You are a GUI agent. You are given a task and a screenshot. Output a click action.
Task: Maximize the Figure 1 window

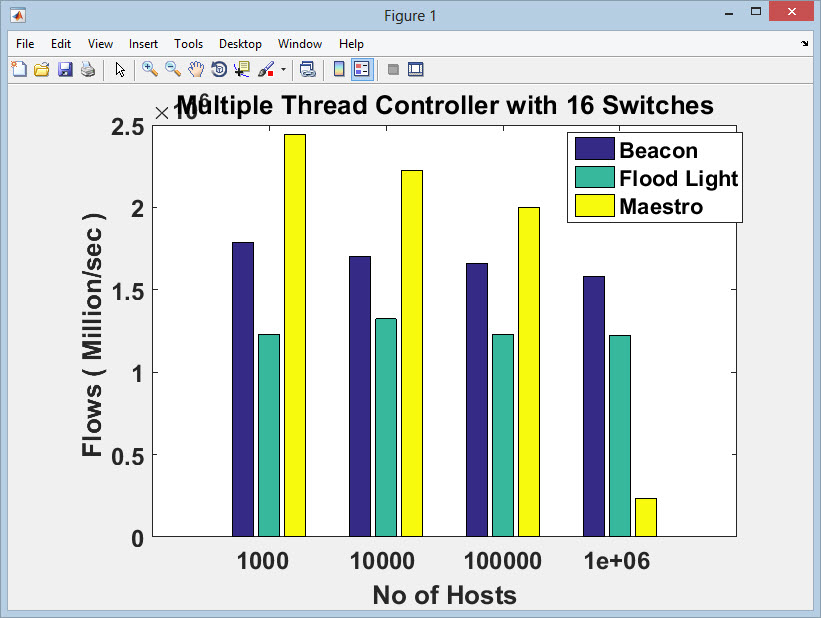756,12
